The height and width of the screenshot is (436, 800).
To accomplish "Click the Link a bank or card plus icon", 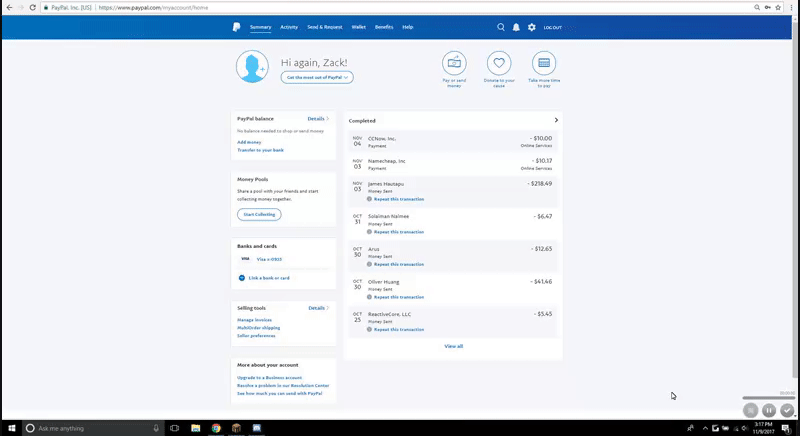I will [242, 278].
